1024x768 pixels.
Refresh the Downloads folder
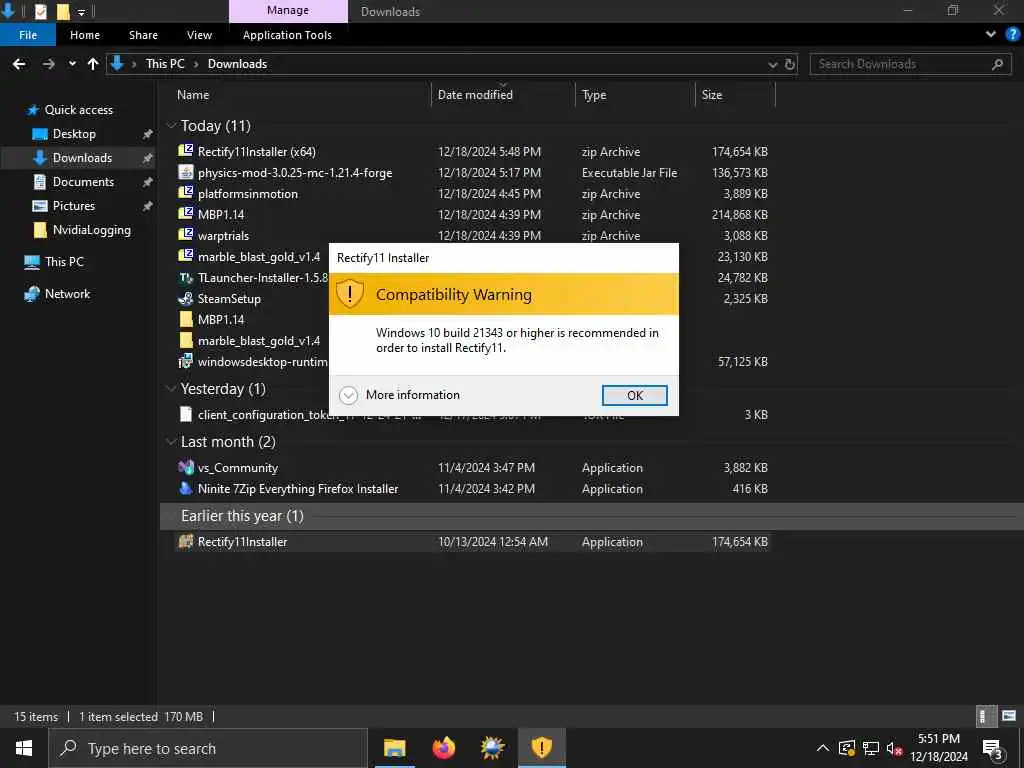(x=790, y=64)
